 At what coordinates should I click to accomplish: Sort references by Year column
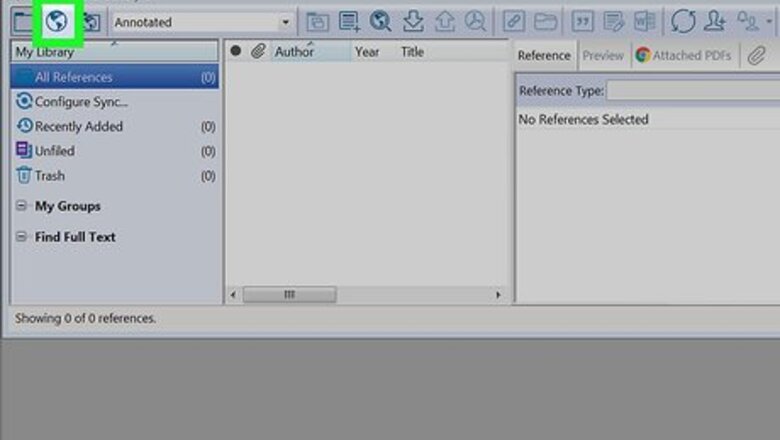[367, 51]
